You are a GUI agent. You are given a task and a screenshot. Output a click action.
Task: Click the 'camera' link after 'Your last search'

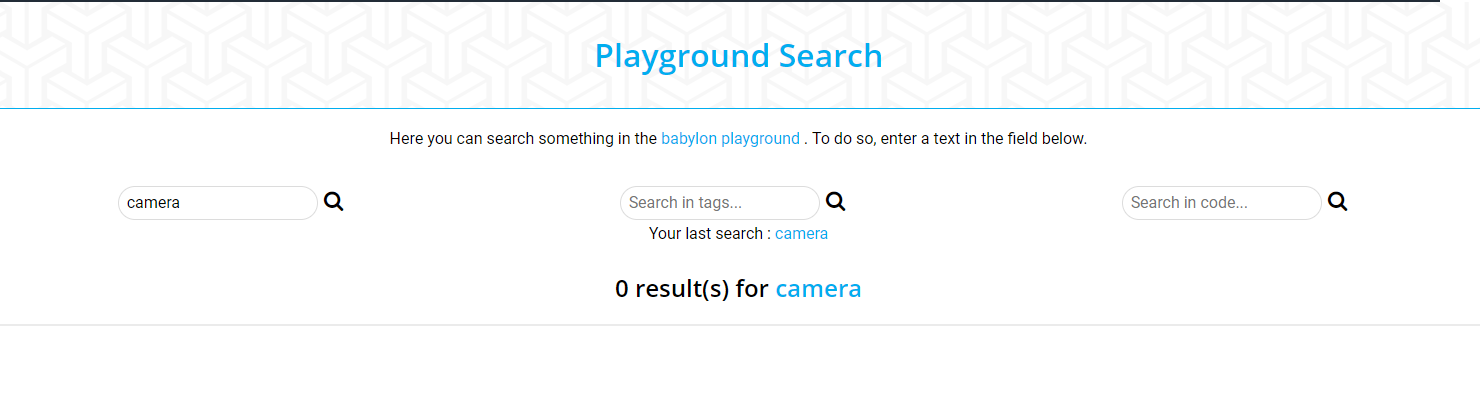click(801, 233)
